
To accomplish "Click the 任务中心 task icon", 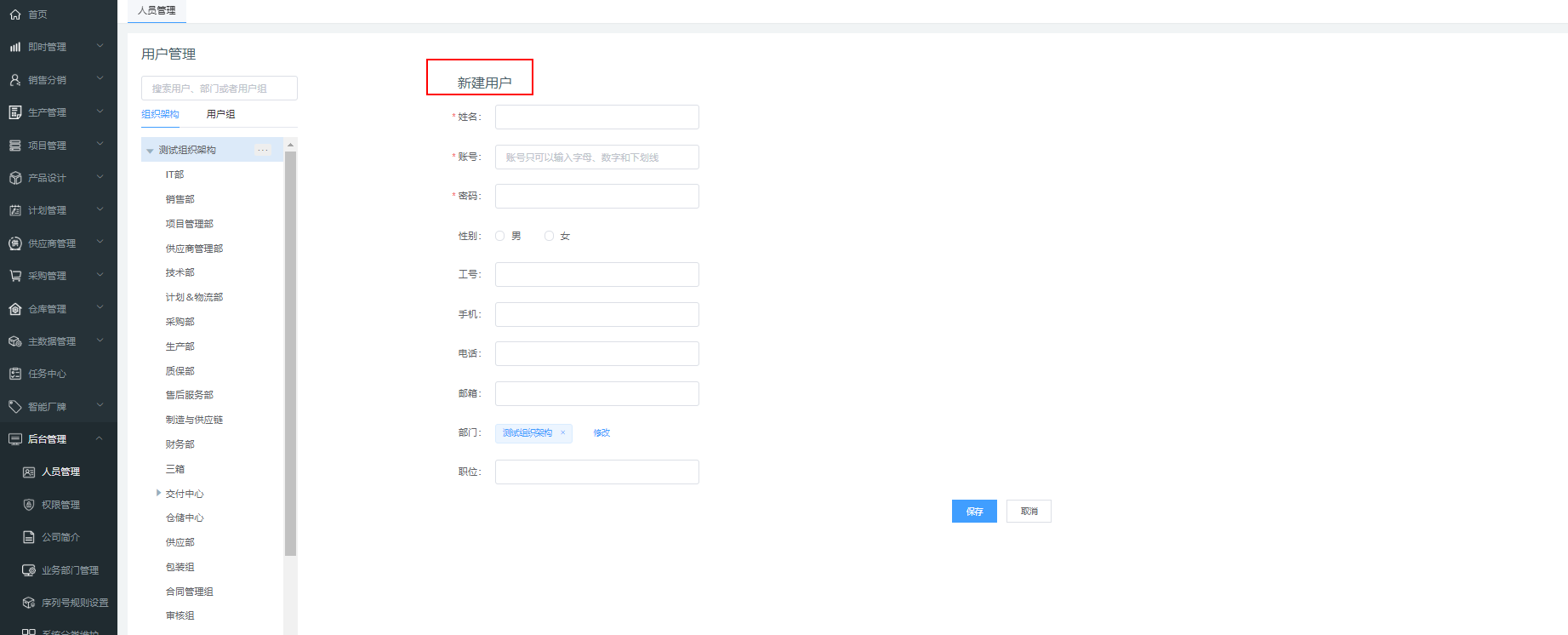I will coord(14,374).
